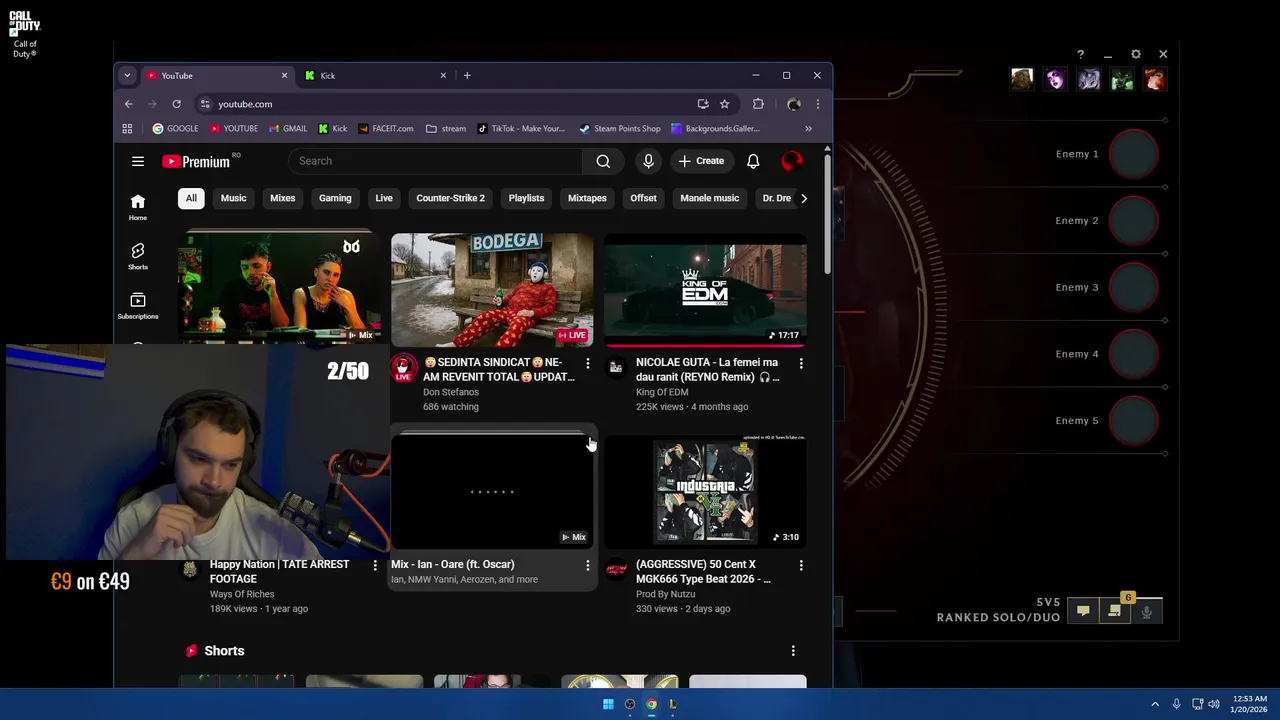Open Shorts from the YouTube sidebar
This screenshot has width=1280, height=720.
tap(138, 256)
